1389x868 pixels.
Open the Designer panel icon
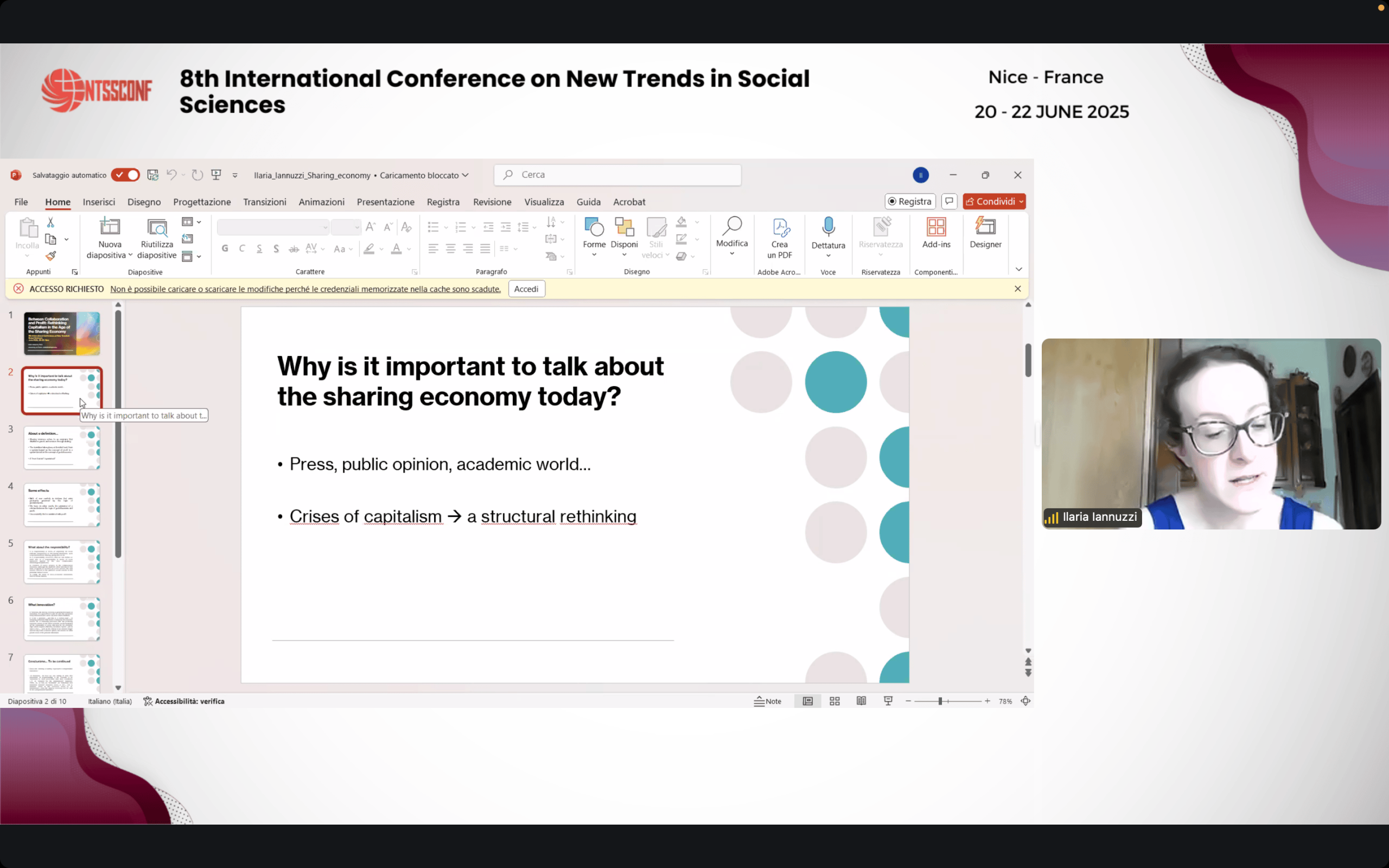pyautogui.click(x=985, y=227)
